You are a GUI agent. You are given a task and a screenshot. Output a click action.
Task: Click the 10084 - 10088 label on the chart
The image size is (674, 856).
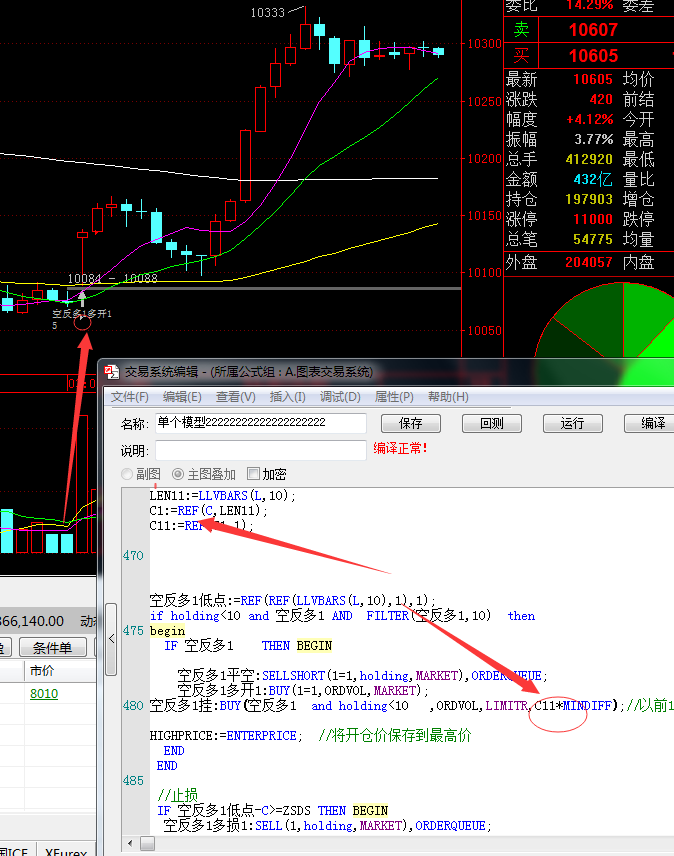tap(112, 278)
